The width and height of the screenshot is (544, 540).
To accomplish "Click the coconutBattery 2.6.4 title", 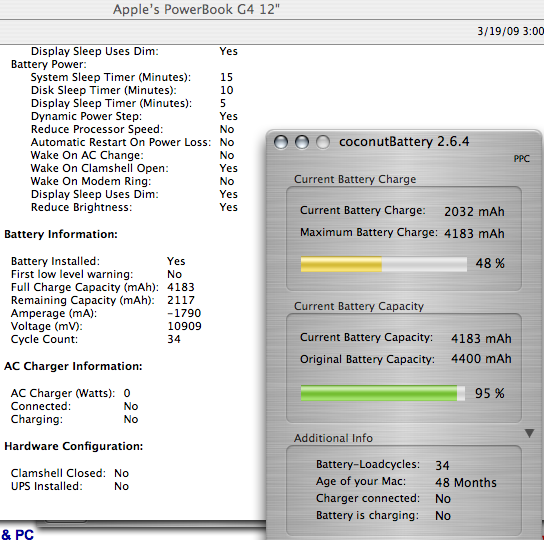I will (x=404, y=142).
